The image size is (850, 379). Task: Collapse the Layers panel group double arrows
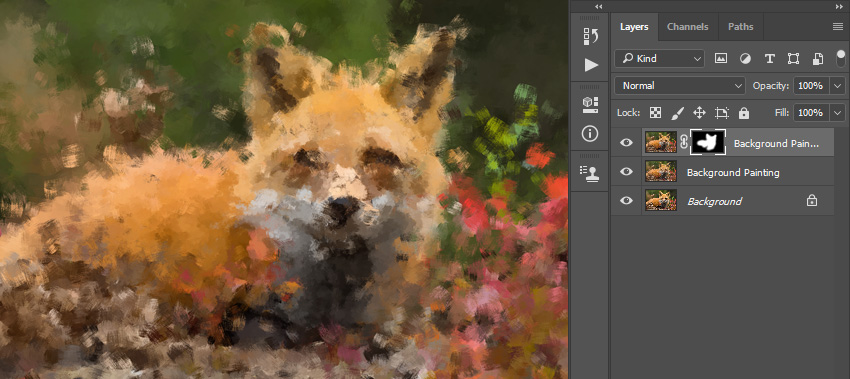(x=839, y=6)
